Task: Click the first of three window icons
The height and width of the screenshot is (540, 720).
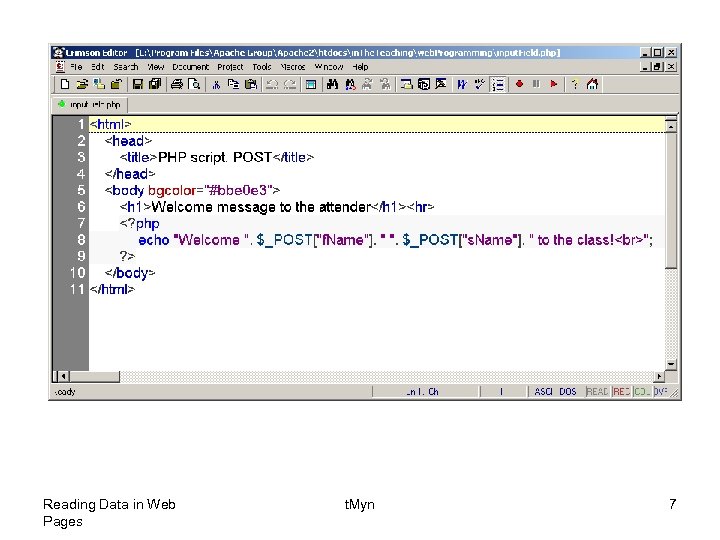Action: [x=406, y=84]
